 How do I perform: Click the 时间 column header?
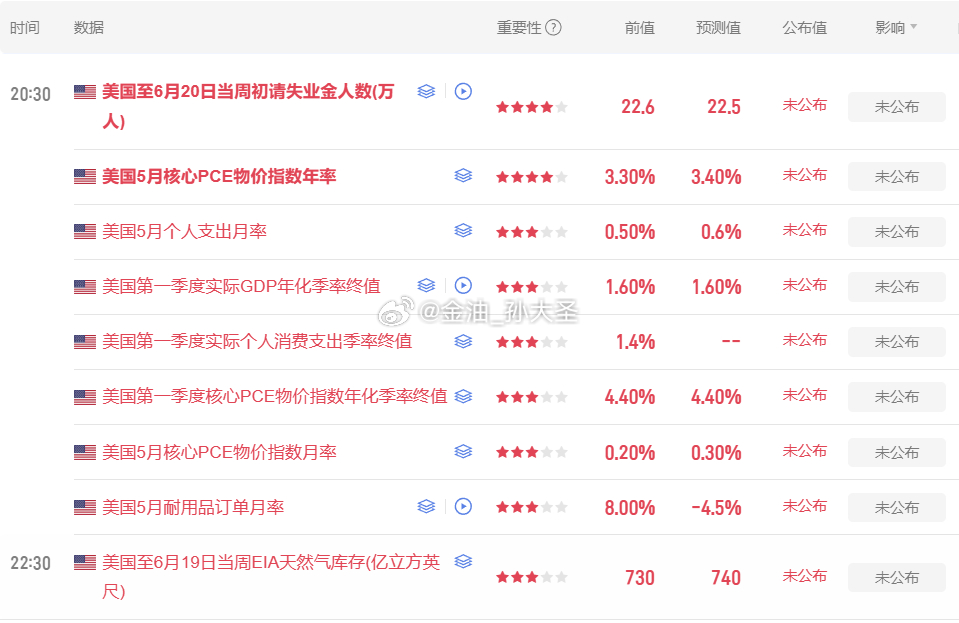tap(25, 28)
